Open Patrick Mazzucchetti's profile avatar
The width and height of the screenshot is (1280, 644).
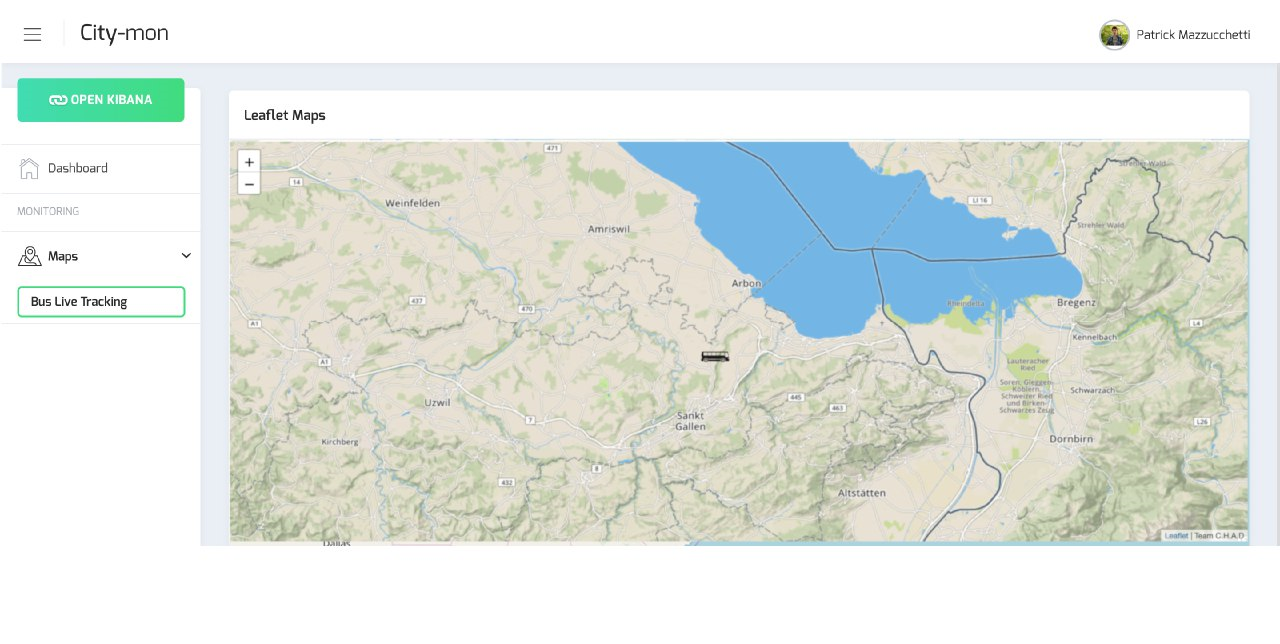pyautogui.click(x=1114, y=35)
